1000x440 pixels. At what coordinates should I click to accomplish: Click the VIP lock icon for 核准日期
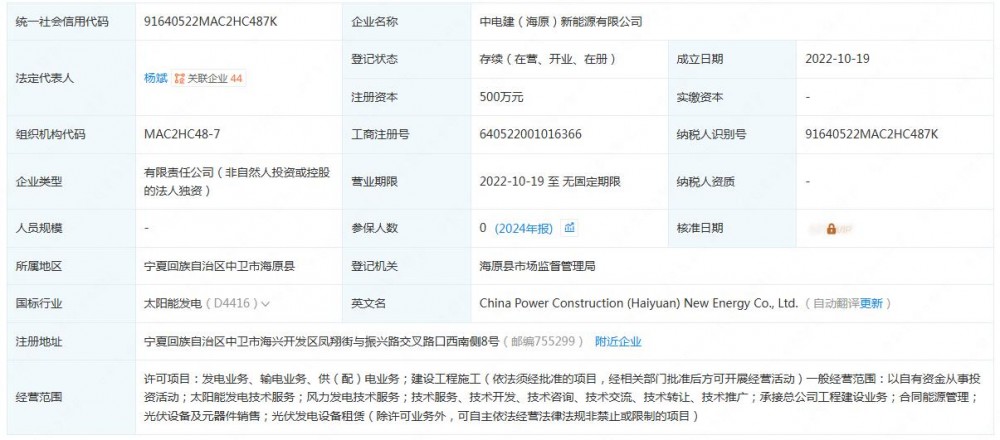(x=831, y=229)
